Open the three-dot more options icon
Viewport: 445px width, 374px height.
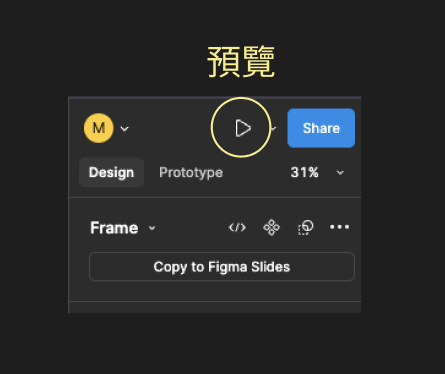(x=339, y=227)
